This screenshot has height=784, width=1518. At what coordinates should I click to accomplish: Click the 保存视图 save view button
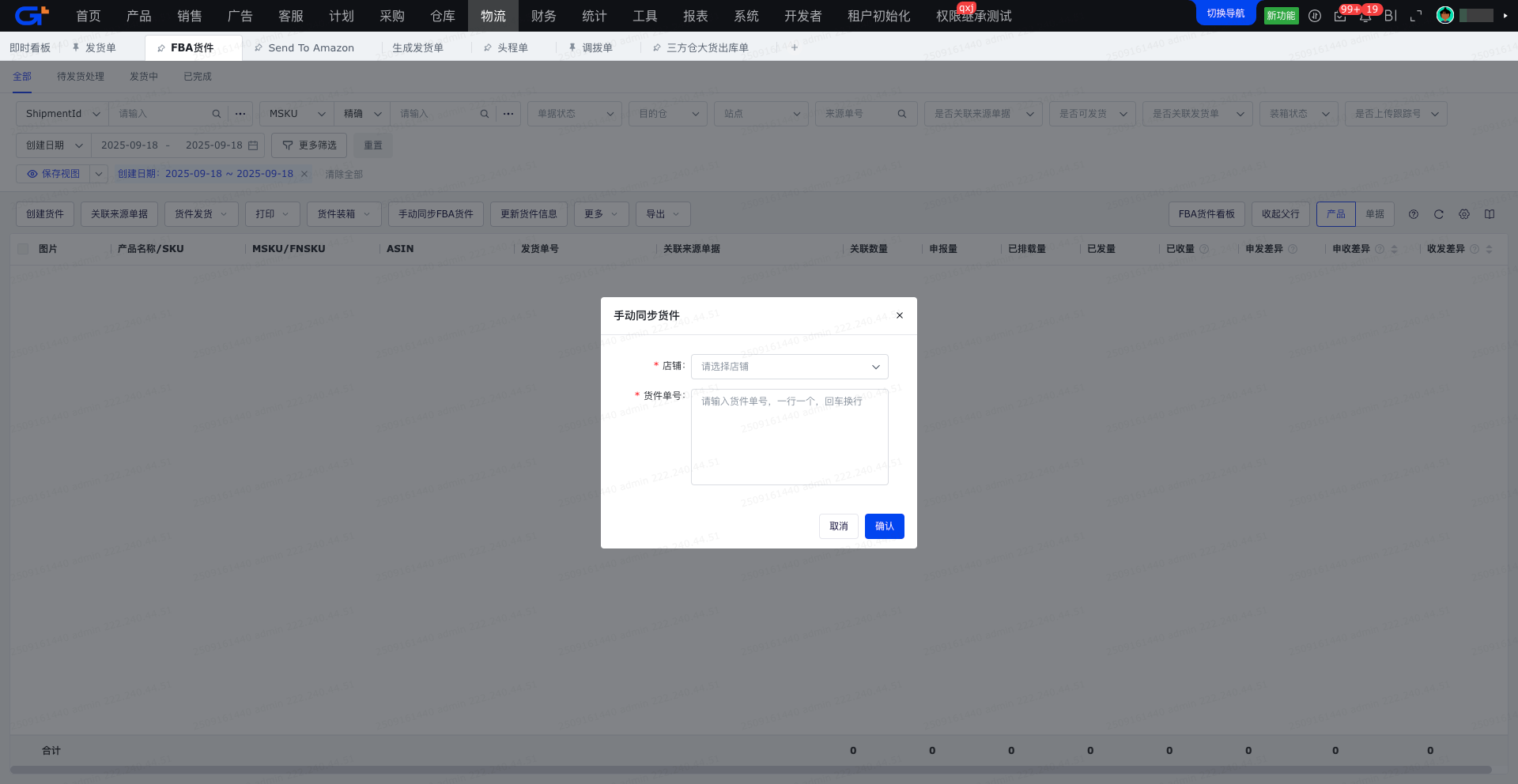[x=53, y=174]
